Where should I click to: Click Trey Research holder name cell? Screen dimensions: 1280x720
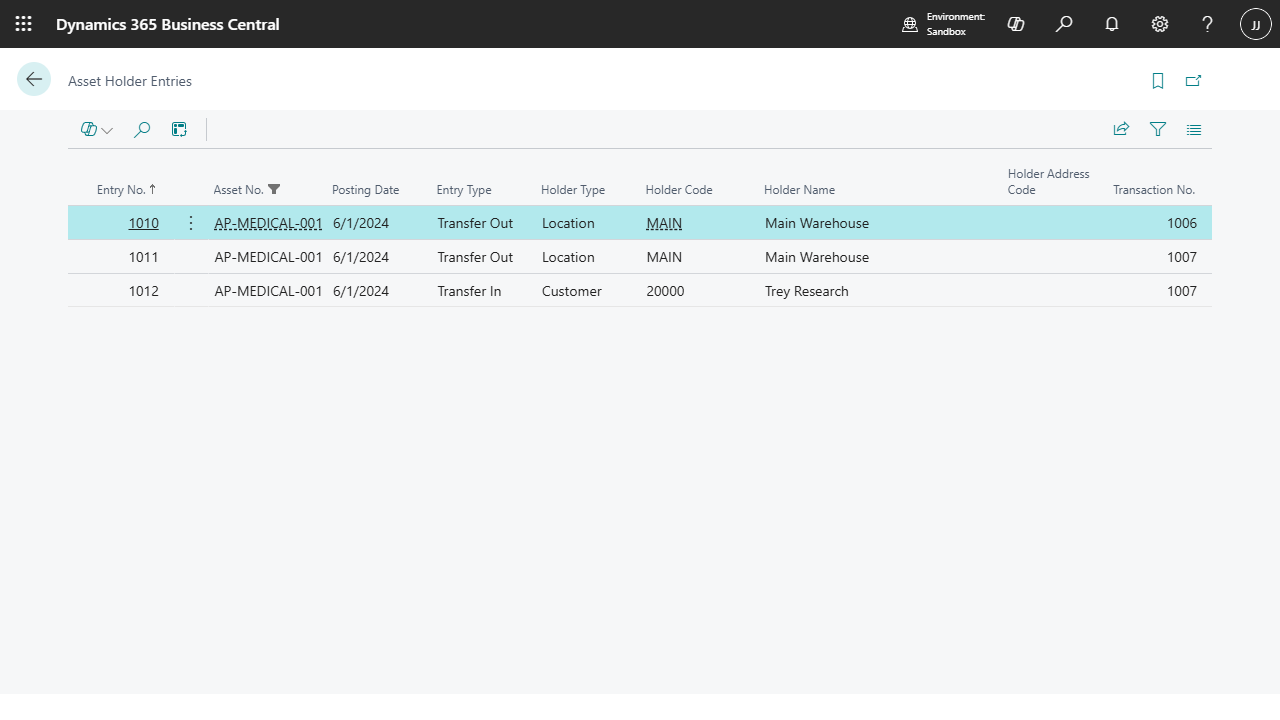point(806,291)
